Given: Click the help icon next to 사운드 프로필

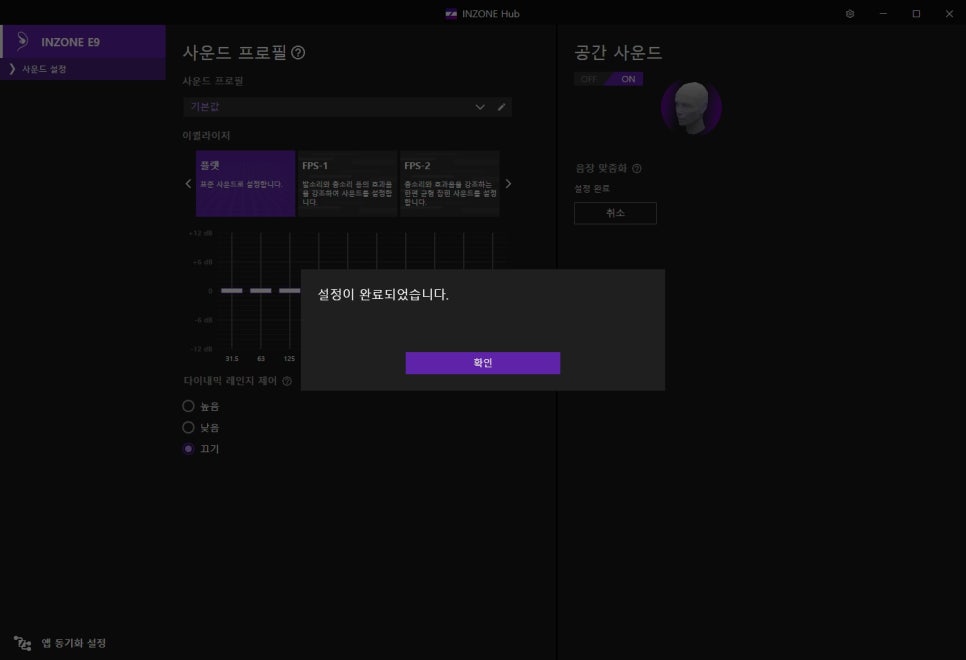Looking at the screenshot, I should [x=298, y=53].
